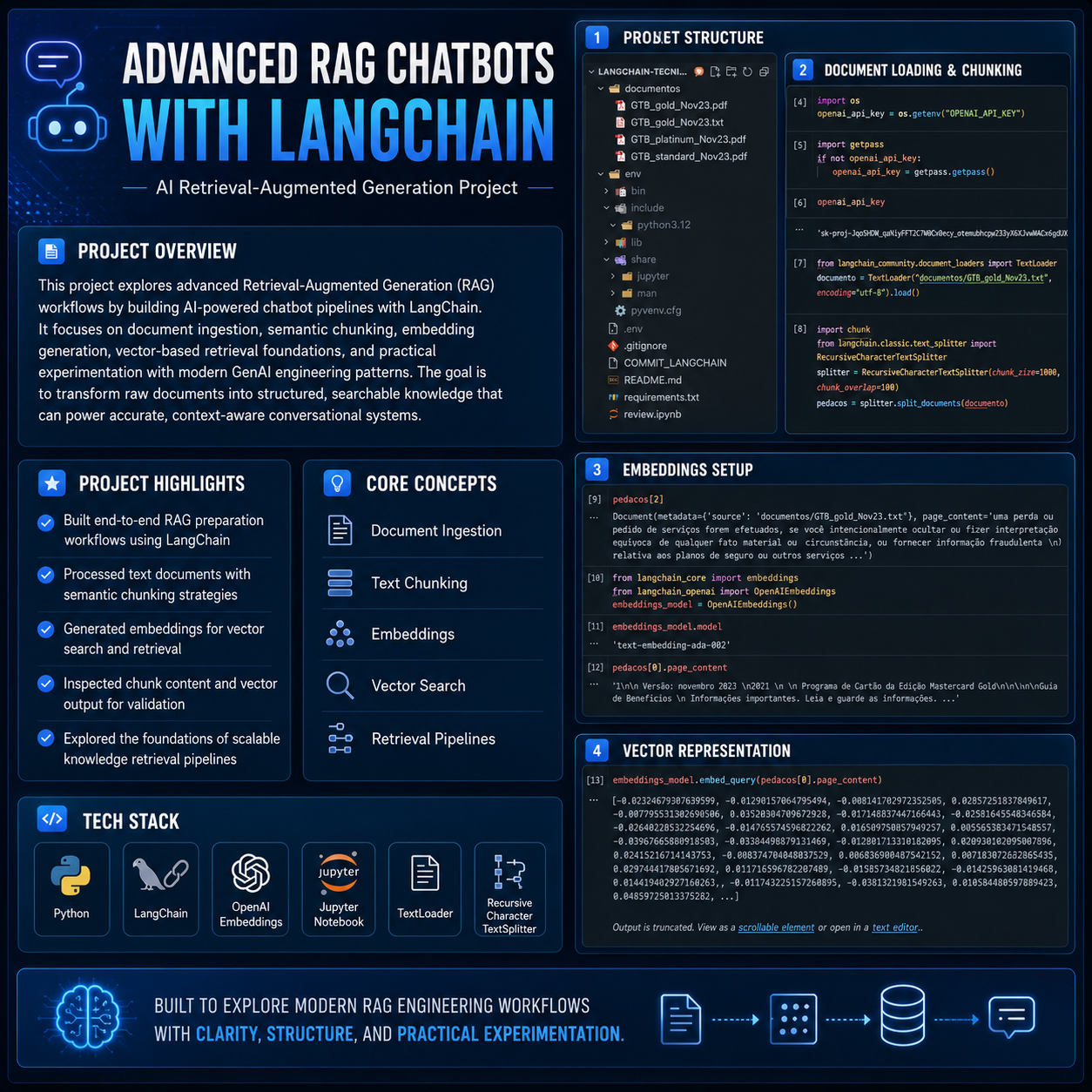Click the Jupyter Notebook logo
Viewport: 1092px width, 1092px height.
pos(339,873)
